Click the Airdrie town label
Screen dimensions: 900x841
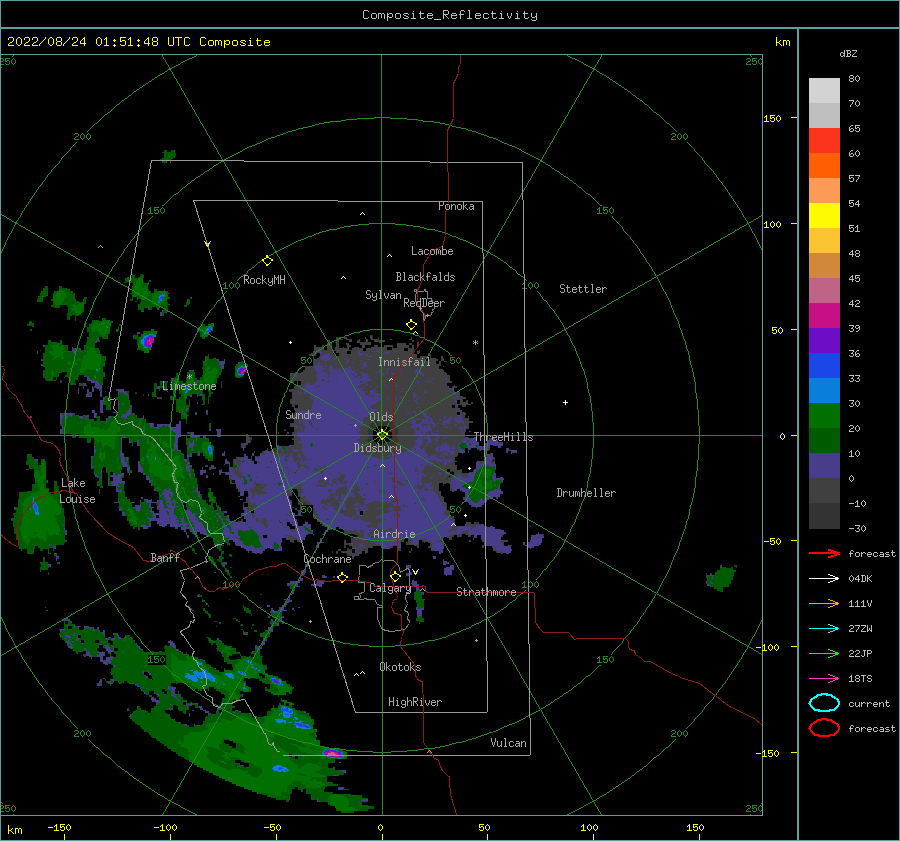(394, 534)
